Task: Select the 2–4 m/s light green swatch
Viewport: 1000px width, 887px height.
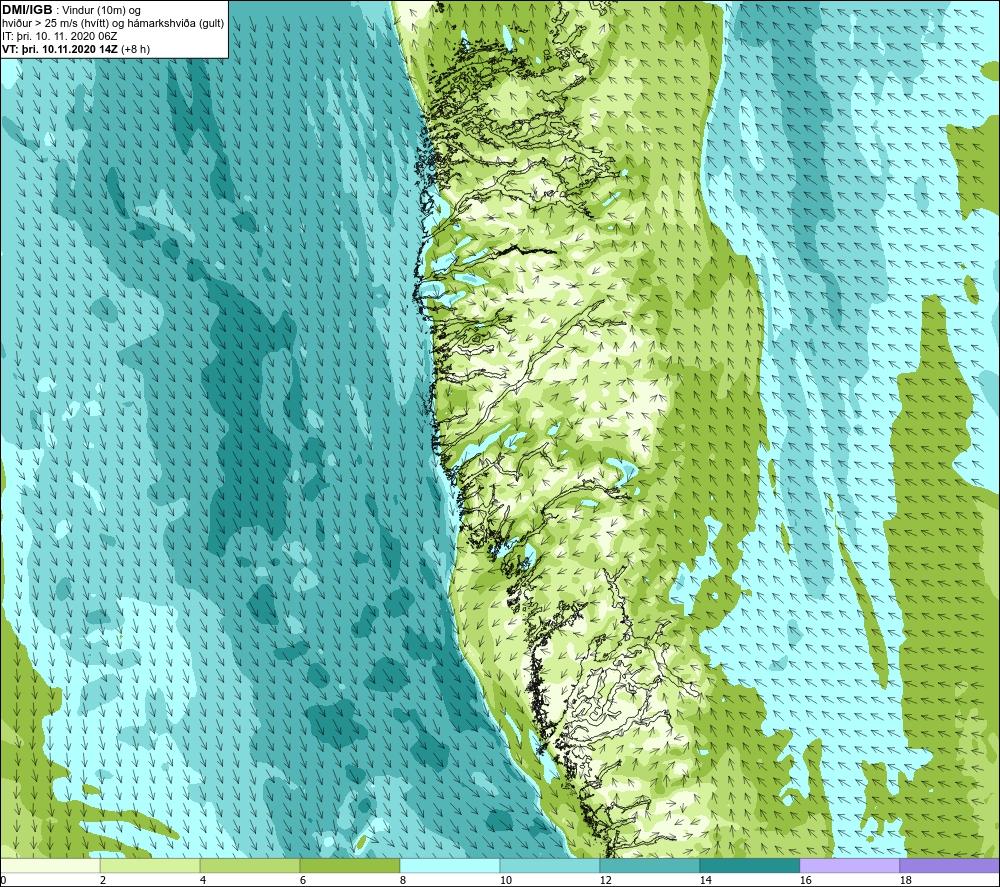Action: pos(150,865)
